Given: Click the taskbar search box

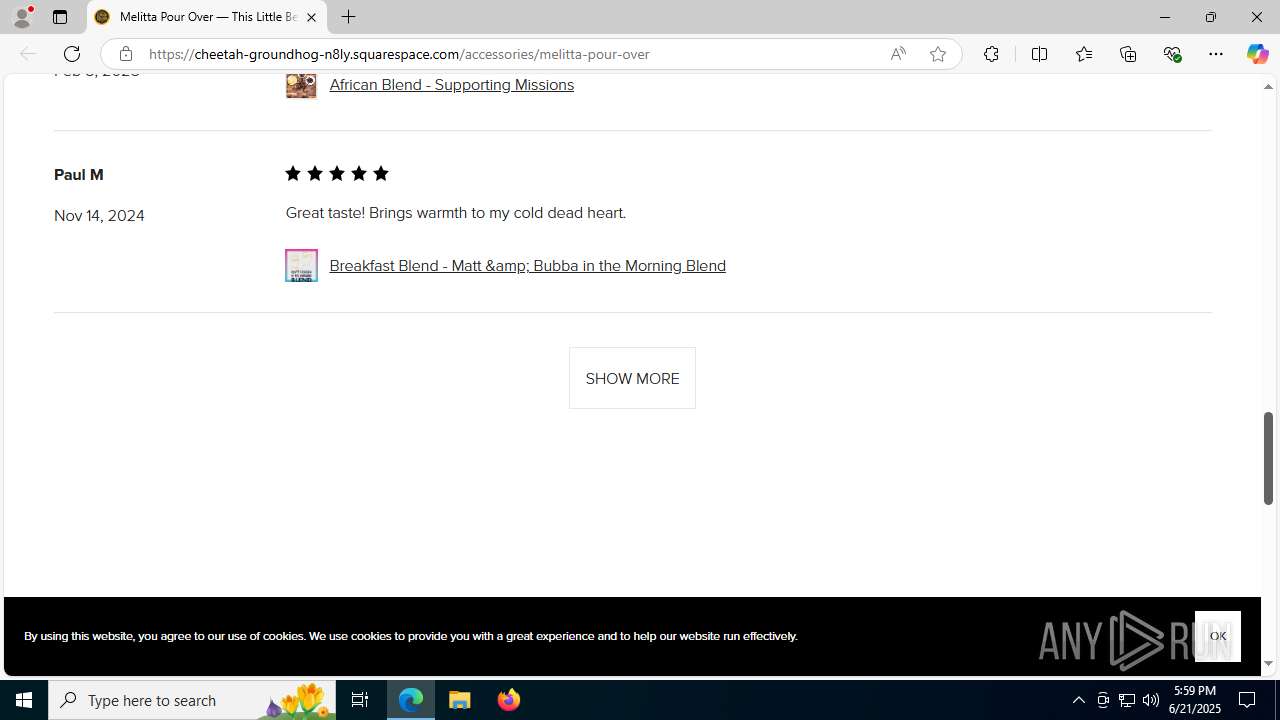Looking at the screenshot, I should pyautogui.click(x=194, y=700).
